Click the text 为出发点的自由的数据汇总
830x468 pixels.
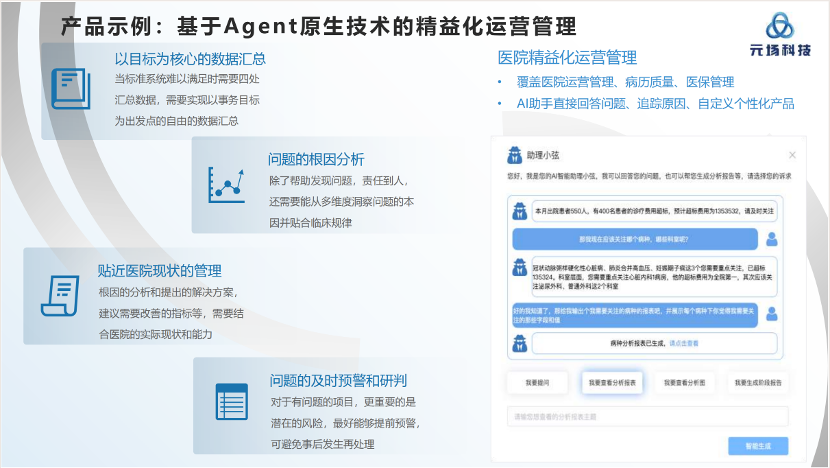point(176,121)
